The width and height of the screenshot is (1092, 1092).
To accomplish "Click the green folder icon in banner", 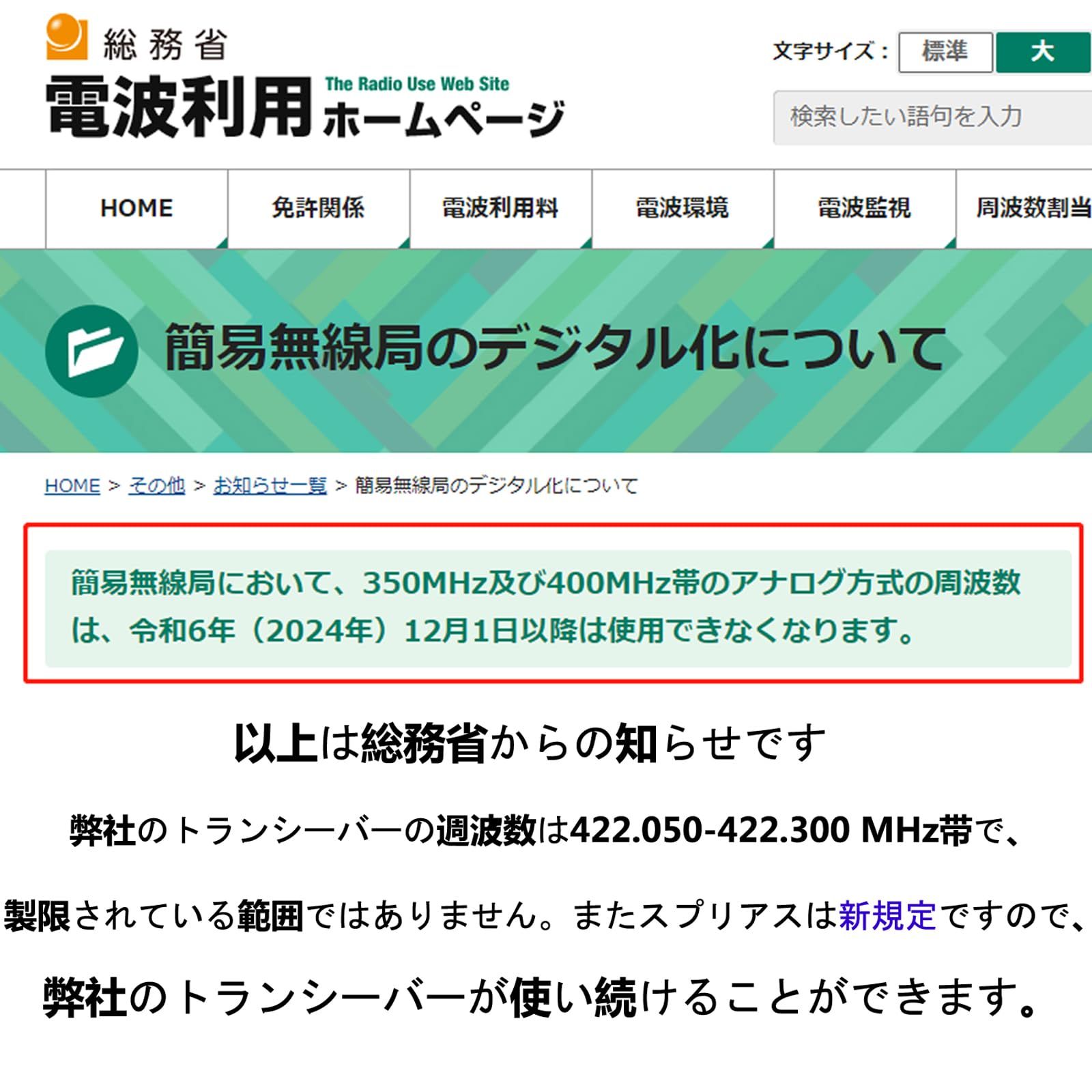I will 92,351.
